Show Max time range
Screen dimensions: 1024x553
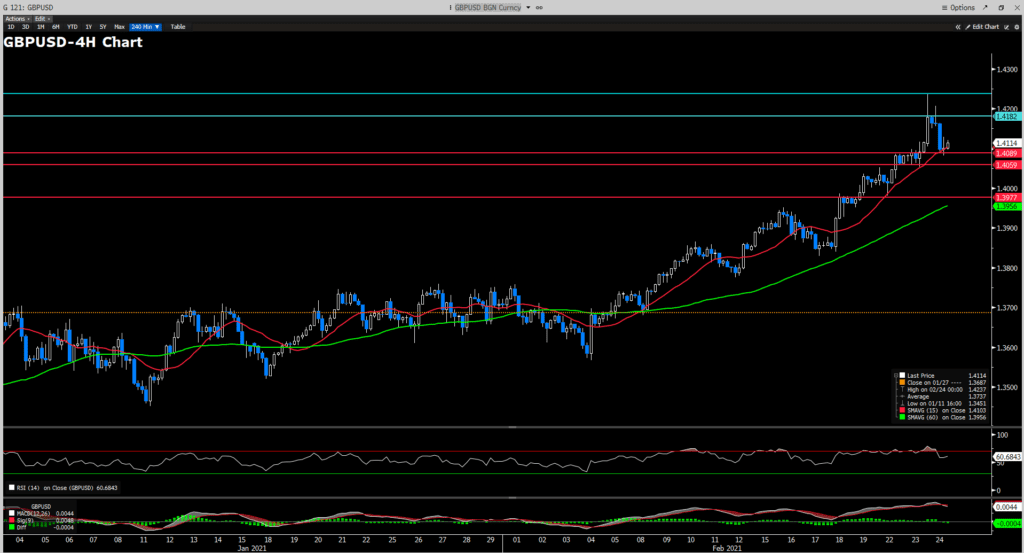pos(119,27)
